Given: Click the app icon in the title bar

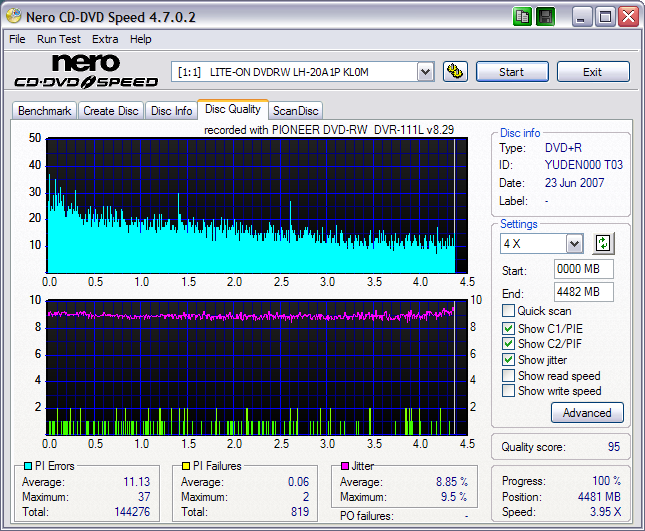Looking at the screenshot, I should point(15,16).
